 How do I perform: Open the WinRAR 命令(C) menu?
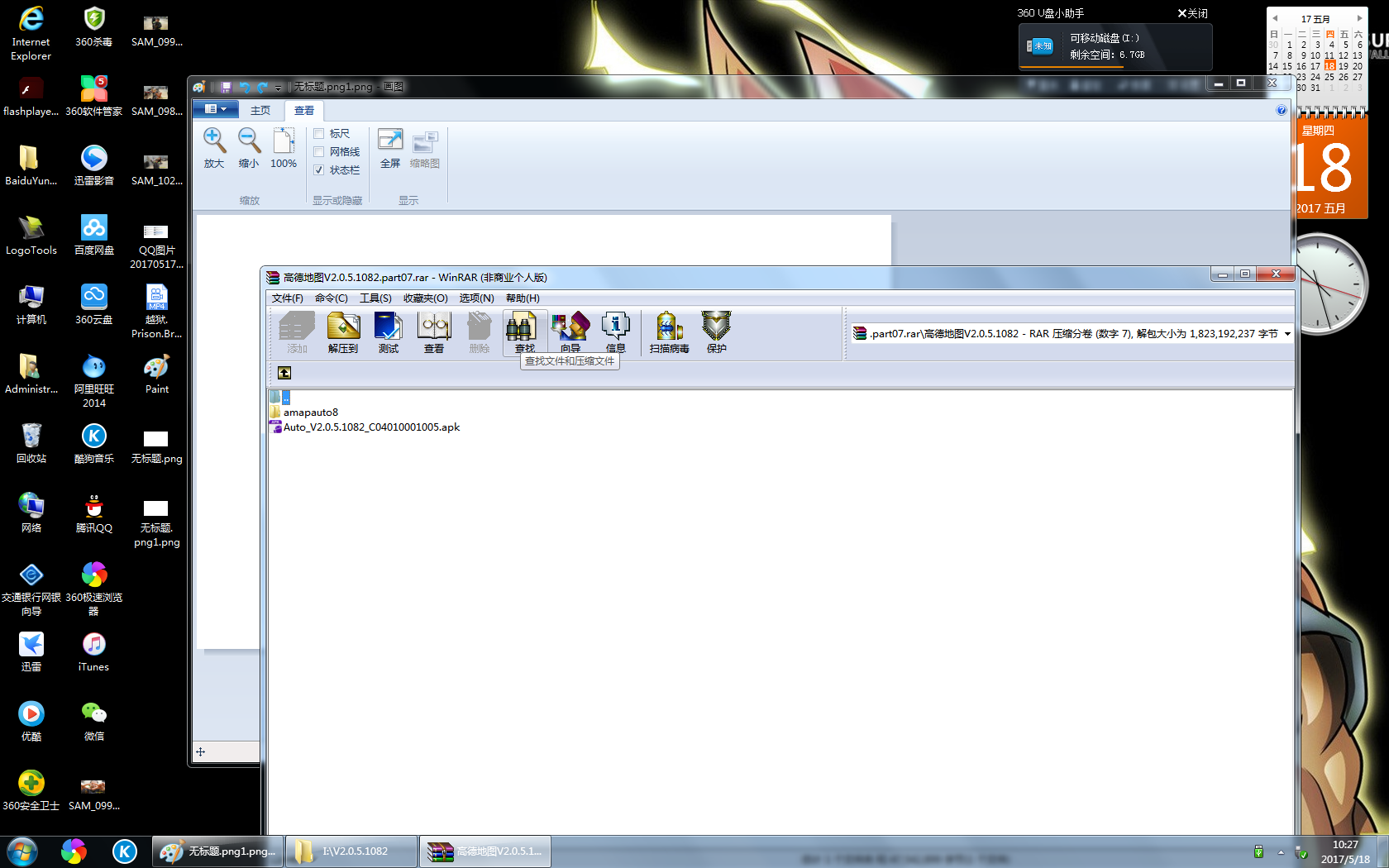coord(331,298)
